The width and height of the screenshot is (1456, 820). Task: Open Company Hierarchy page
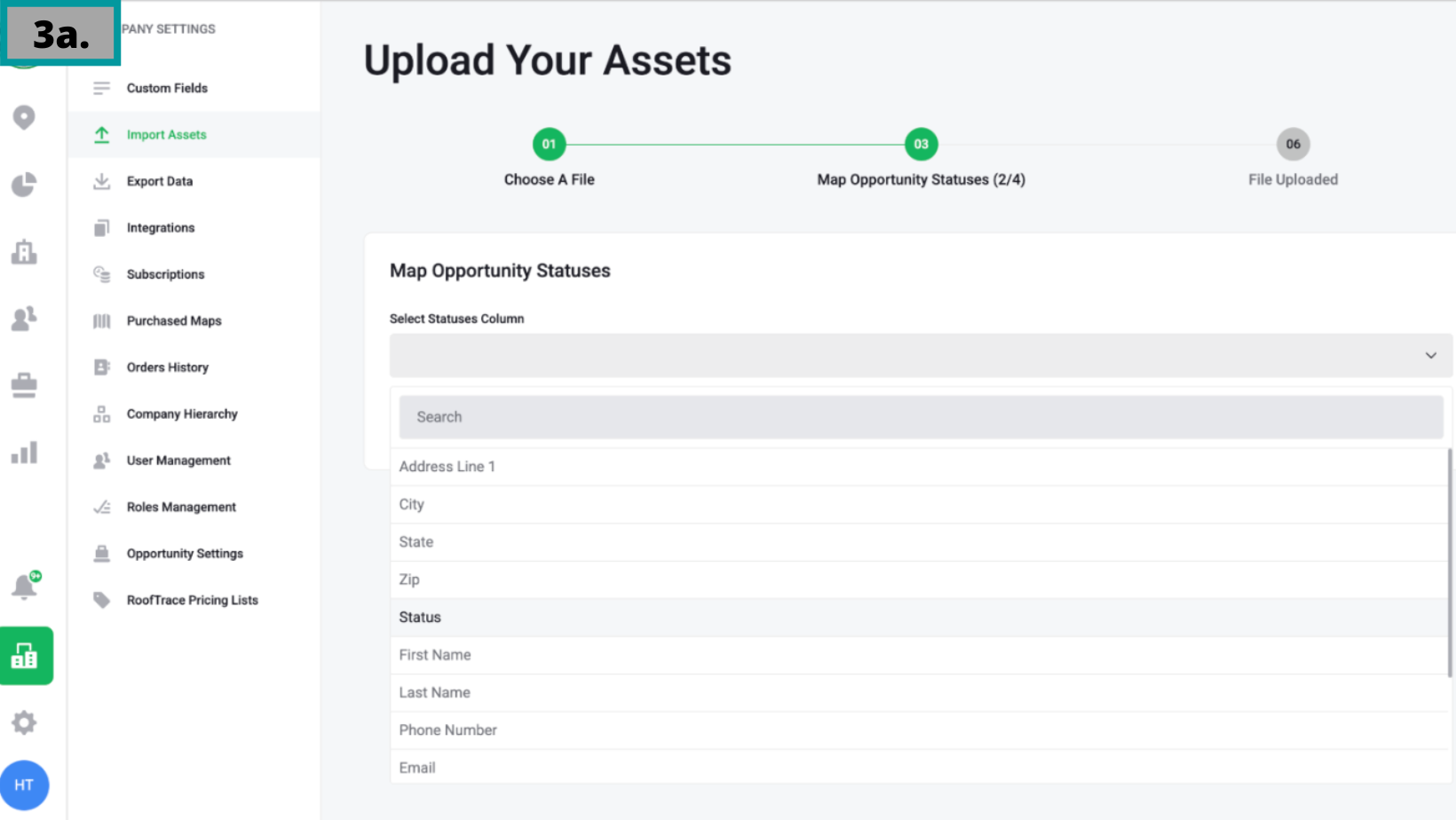coord(182,414)
